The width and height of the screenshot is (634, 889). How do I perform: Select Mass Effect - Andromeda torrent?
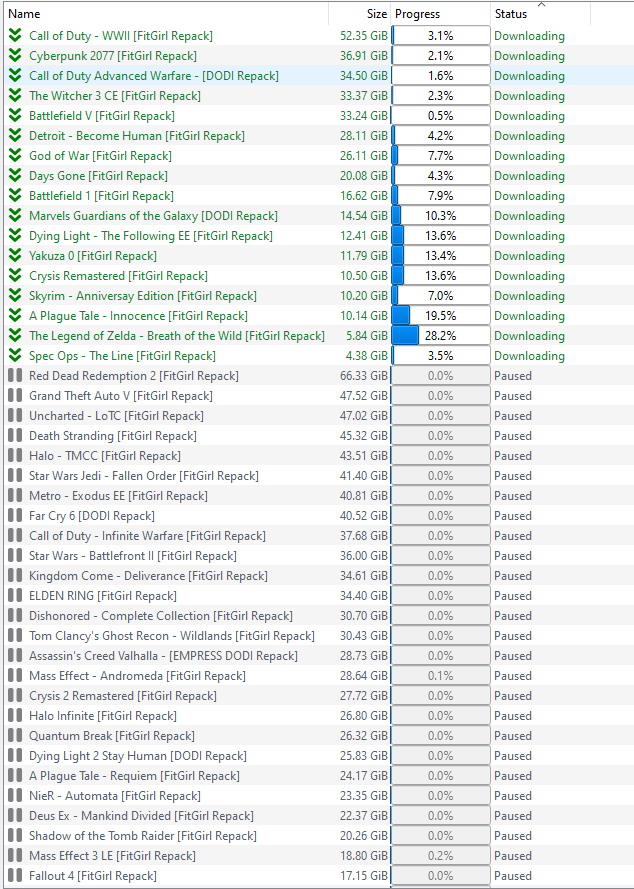pyautogui.click(x=138, y=676)
